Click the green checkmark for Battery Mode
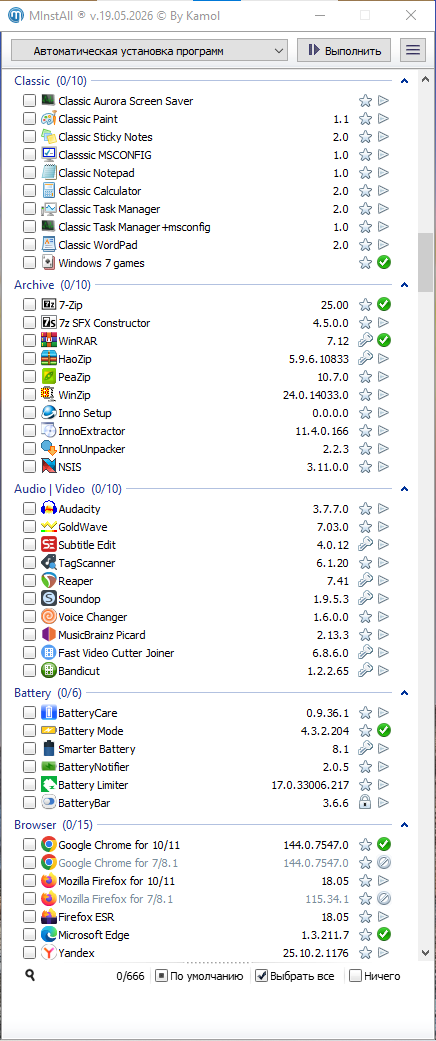 384,730
